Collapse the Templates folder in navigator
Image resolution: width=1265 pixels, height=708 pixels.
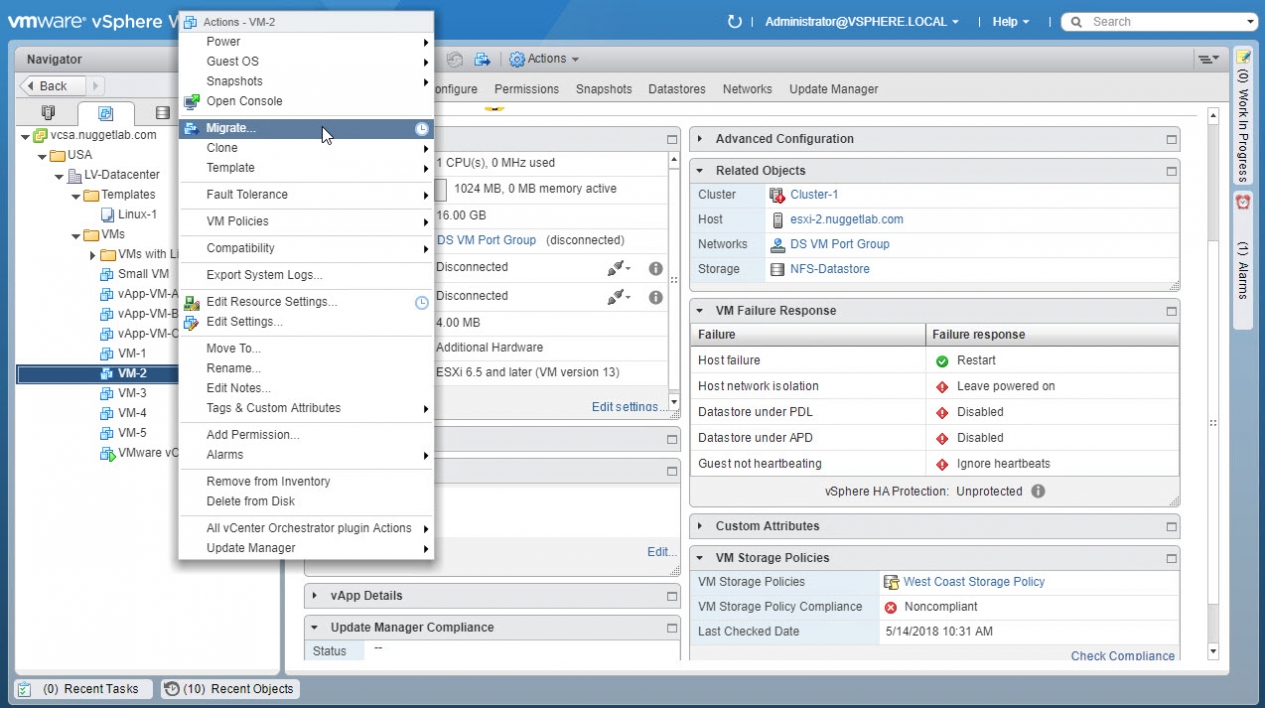[x=76, y=195]
